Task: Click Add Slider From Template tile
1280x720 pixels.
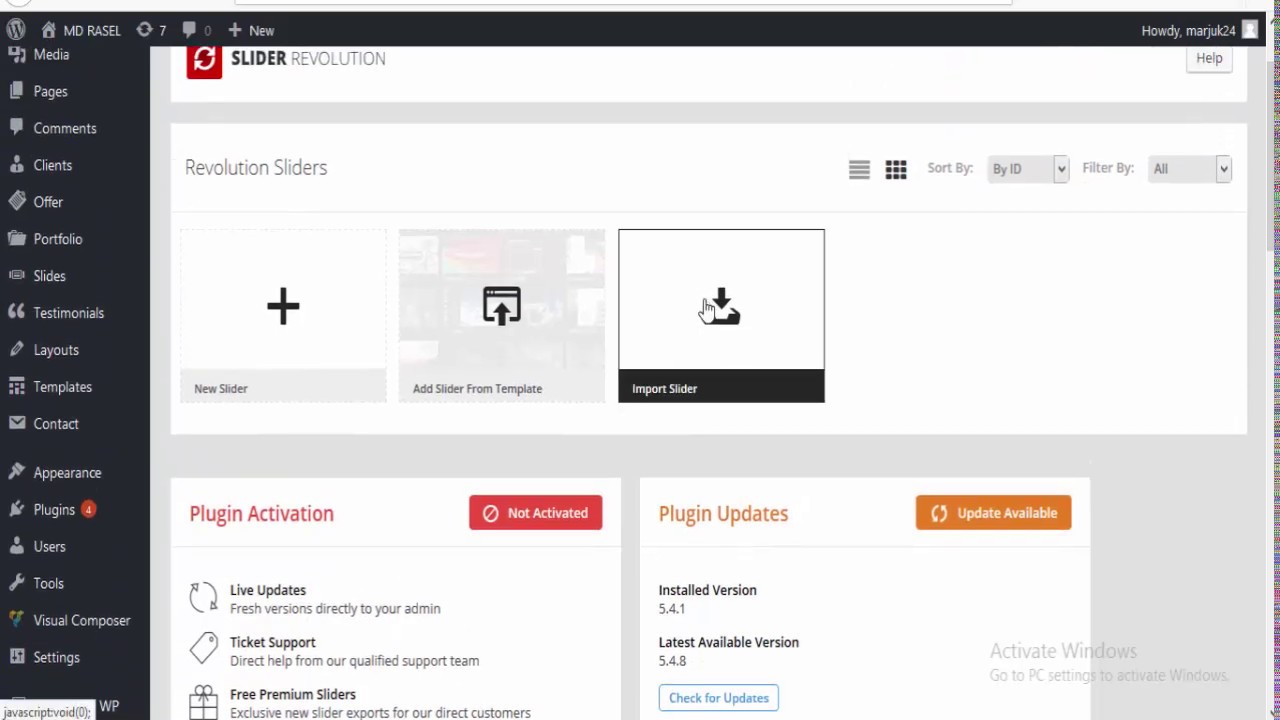Action: tap(502, 316)
